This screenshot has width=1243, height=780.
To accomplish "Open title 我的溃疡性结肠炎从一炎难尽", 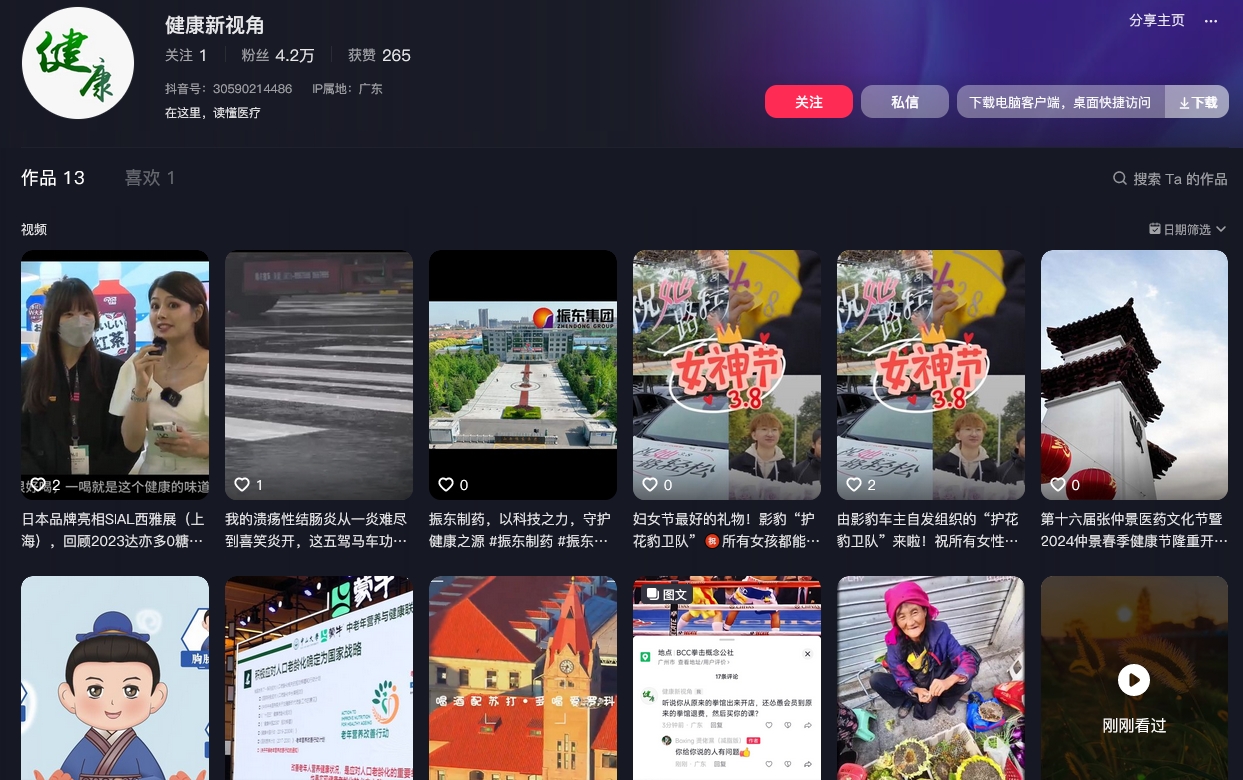I will 318,530.
